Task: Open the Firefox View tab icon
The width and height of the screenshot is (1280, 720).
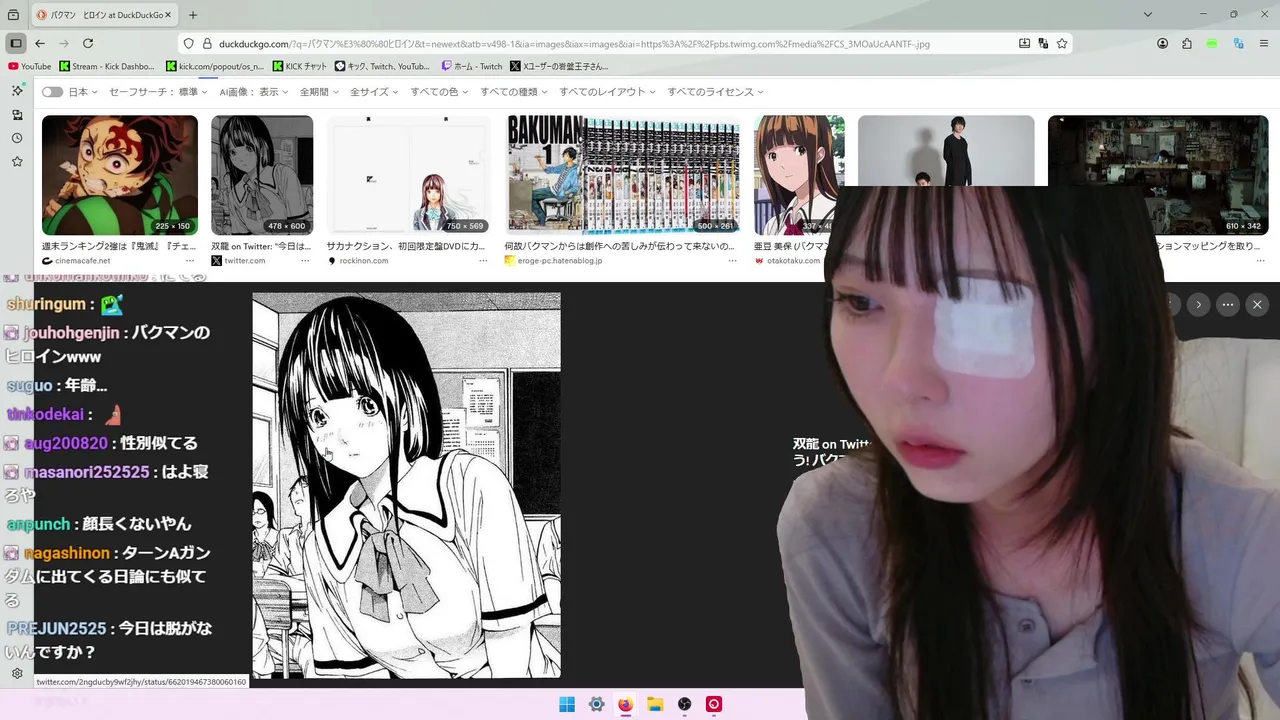Action: [x=13, y=15]
